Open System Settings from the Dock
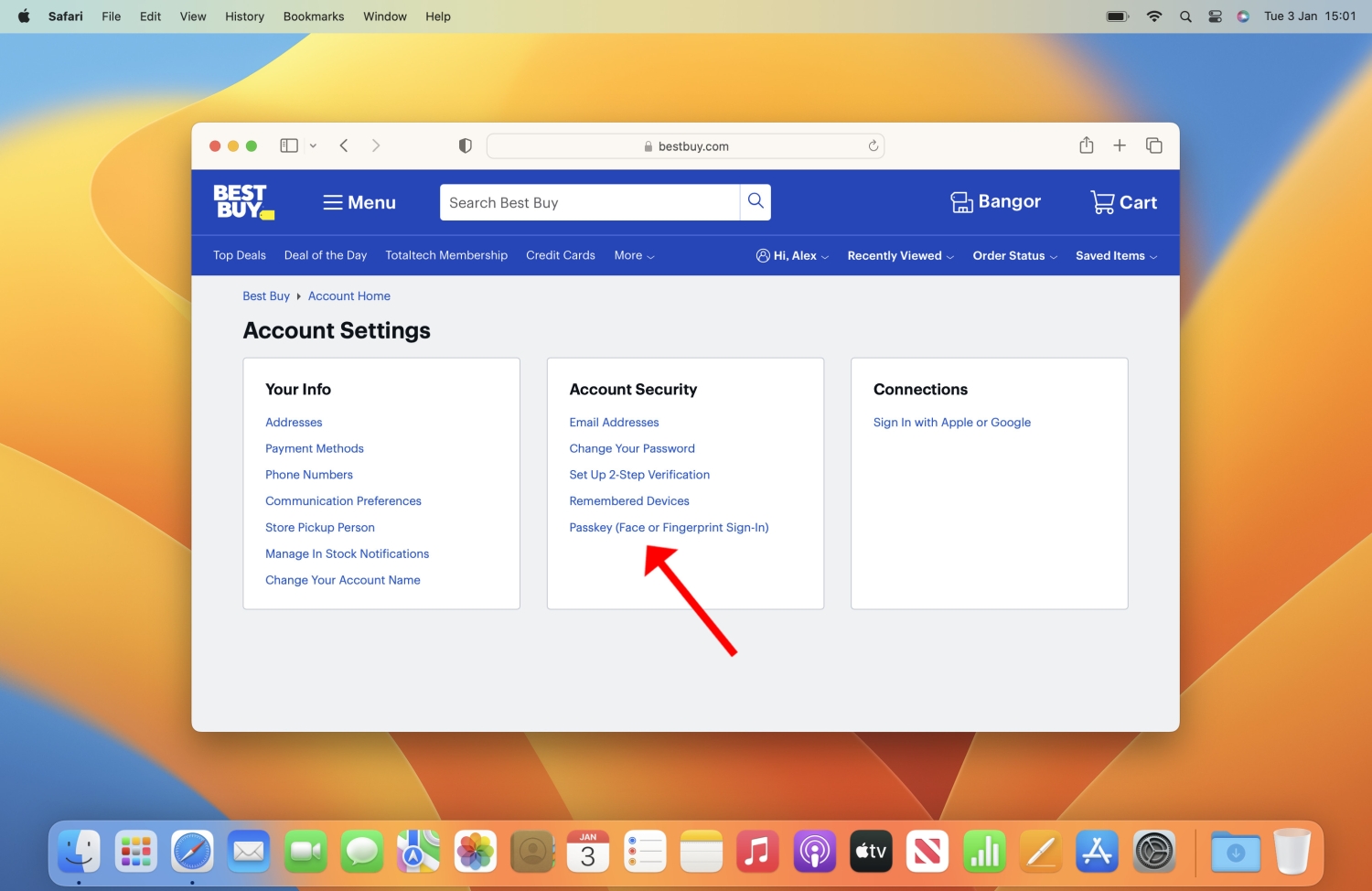This screenshot has width=1372, height=891. (1154, 852)
